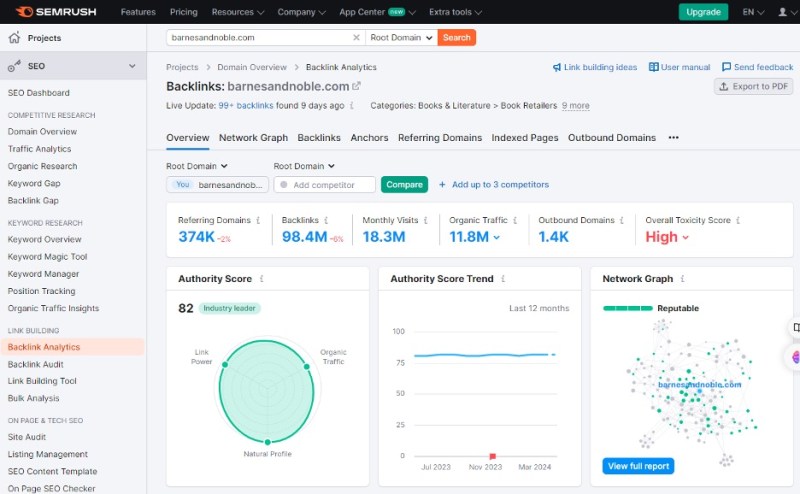Viewport: 800px width, 494px height.
Task: Click info icon beside Monthly Visits
Action: click(426, 220)
